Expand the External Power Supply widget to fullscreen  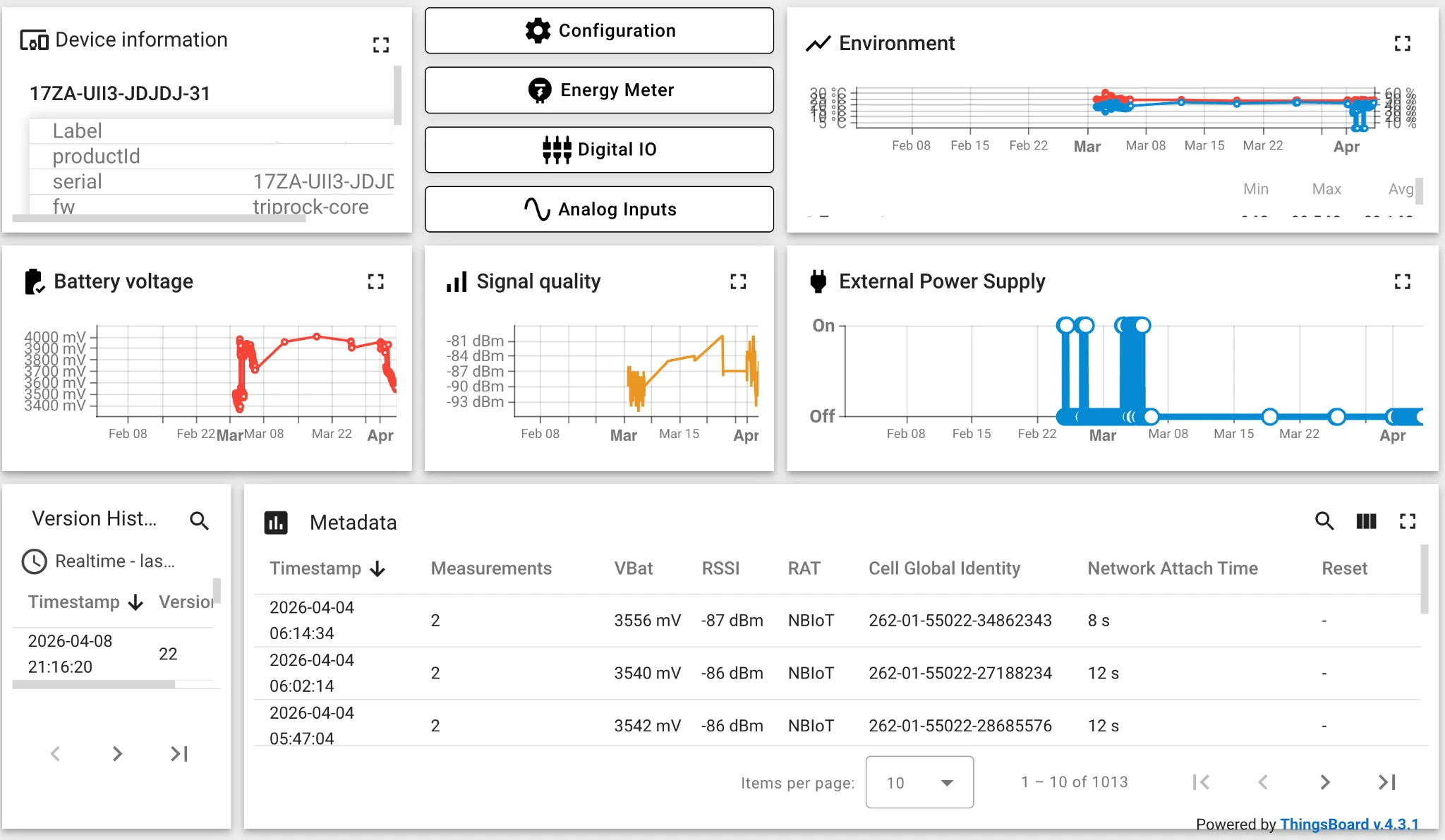[1403, 281]
